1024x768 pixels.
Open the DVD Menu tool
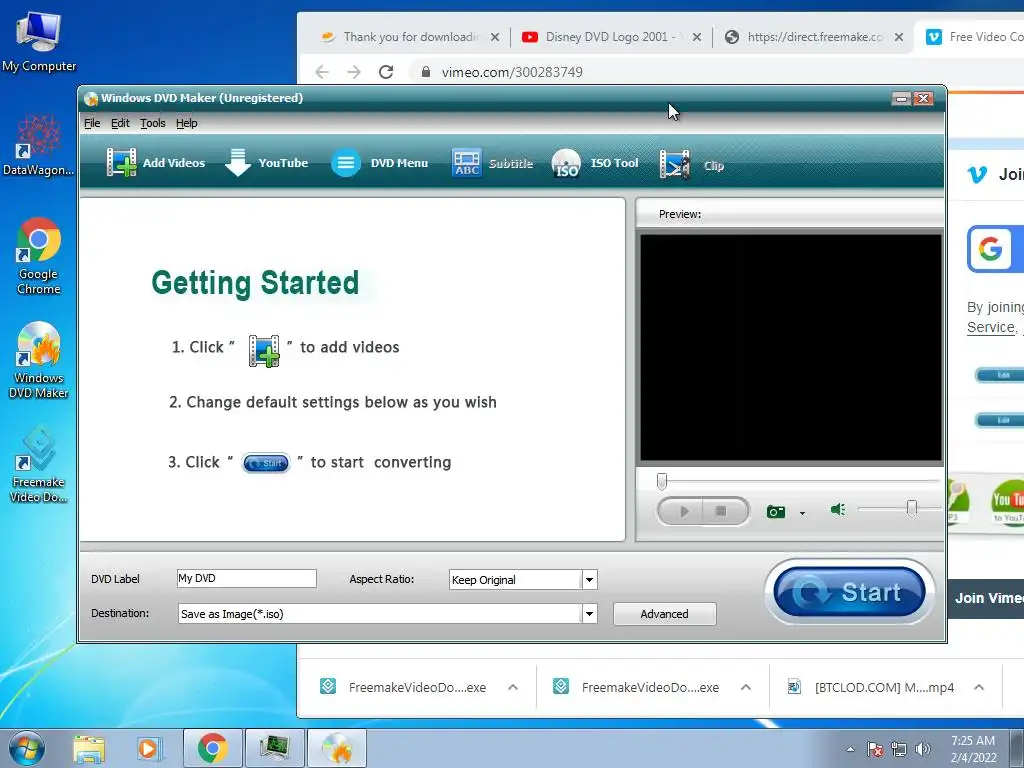[x=379, y=163]
